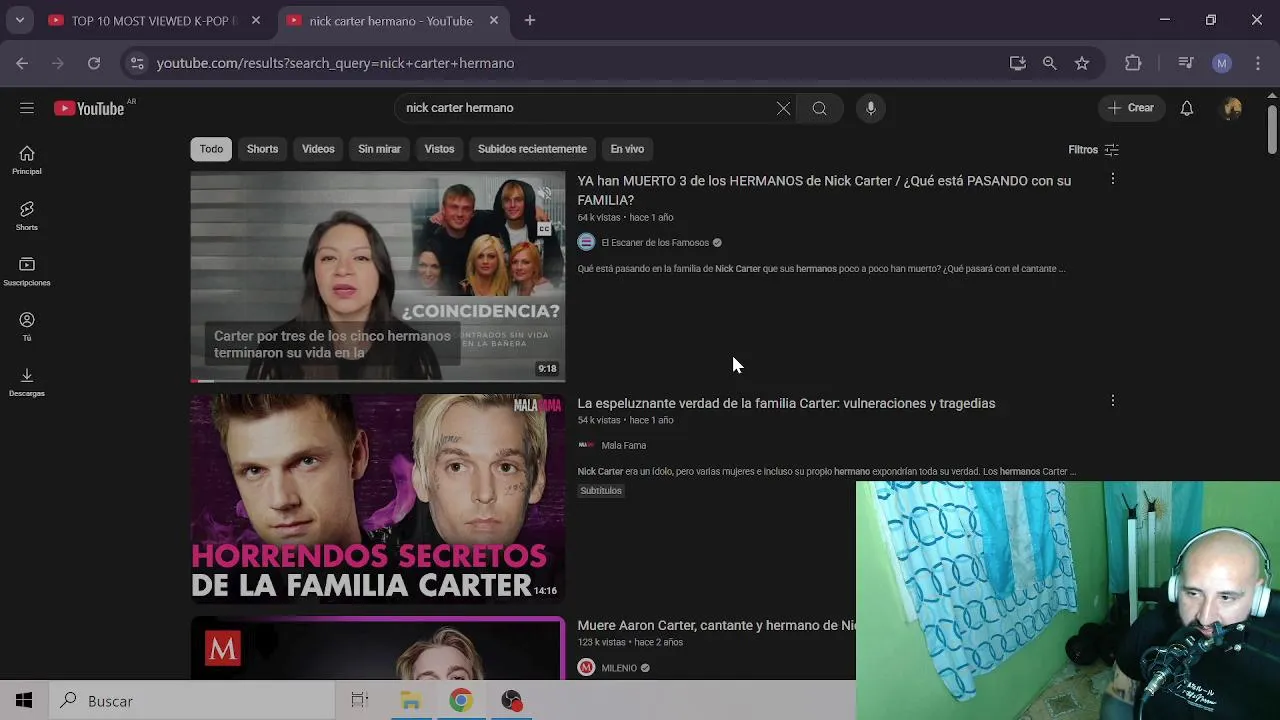Viewport: 1280px width, 720px height.
Task: Open the Filtros filter panel
Action: (1093, 149)
